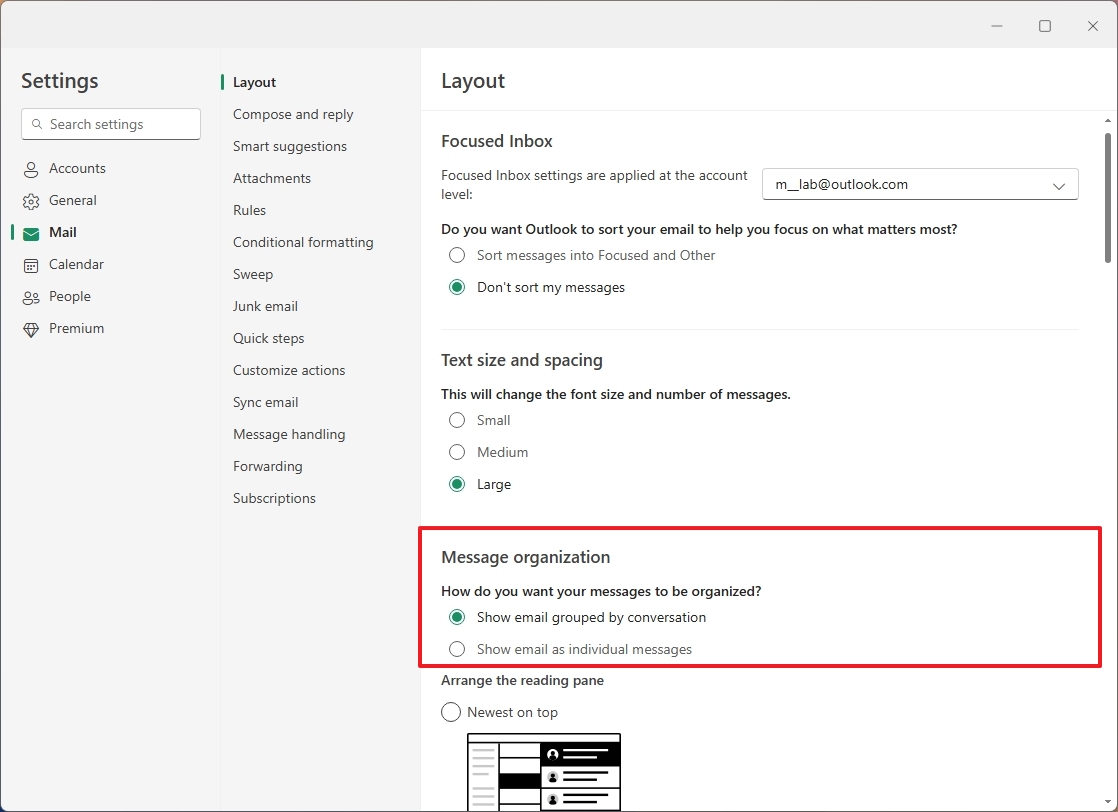Open the Layout settings section

(255, 83)
